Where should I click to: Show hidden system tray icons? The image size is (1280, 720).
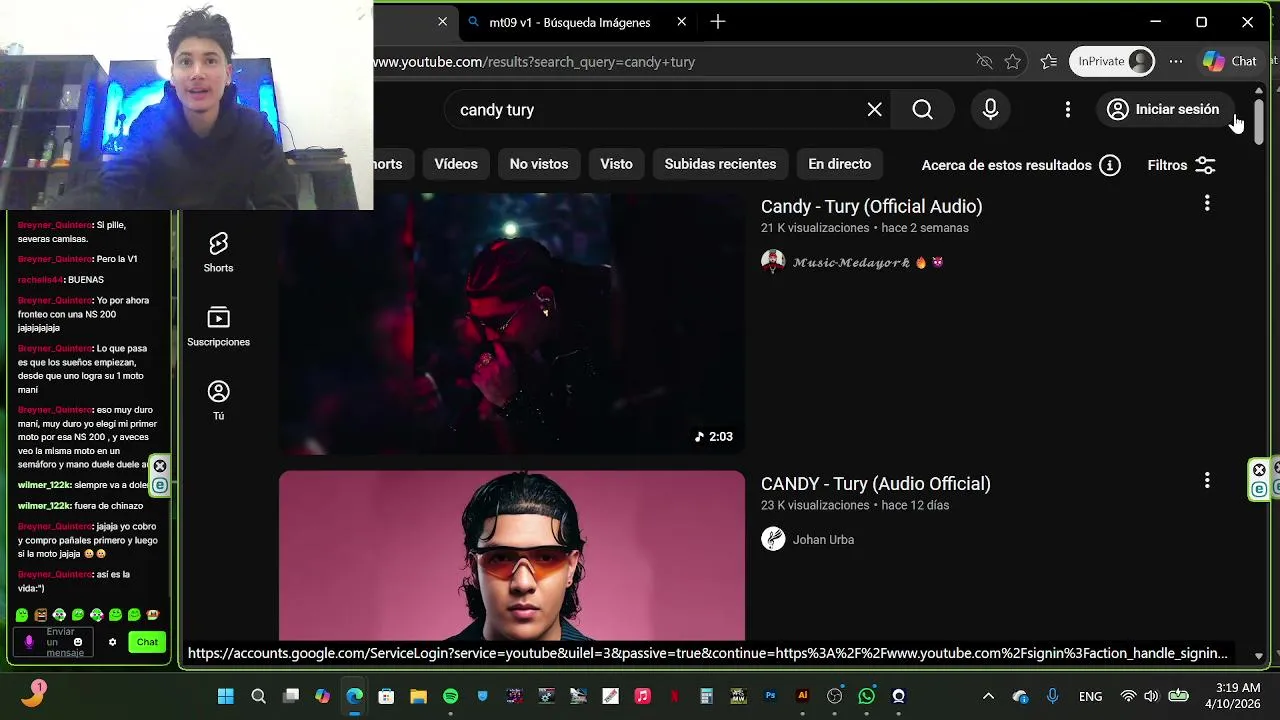988,696
